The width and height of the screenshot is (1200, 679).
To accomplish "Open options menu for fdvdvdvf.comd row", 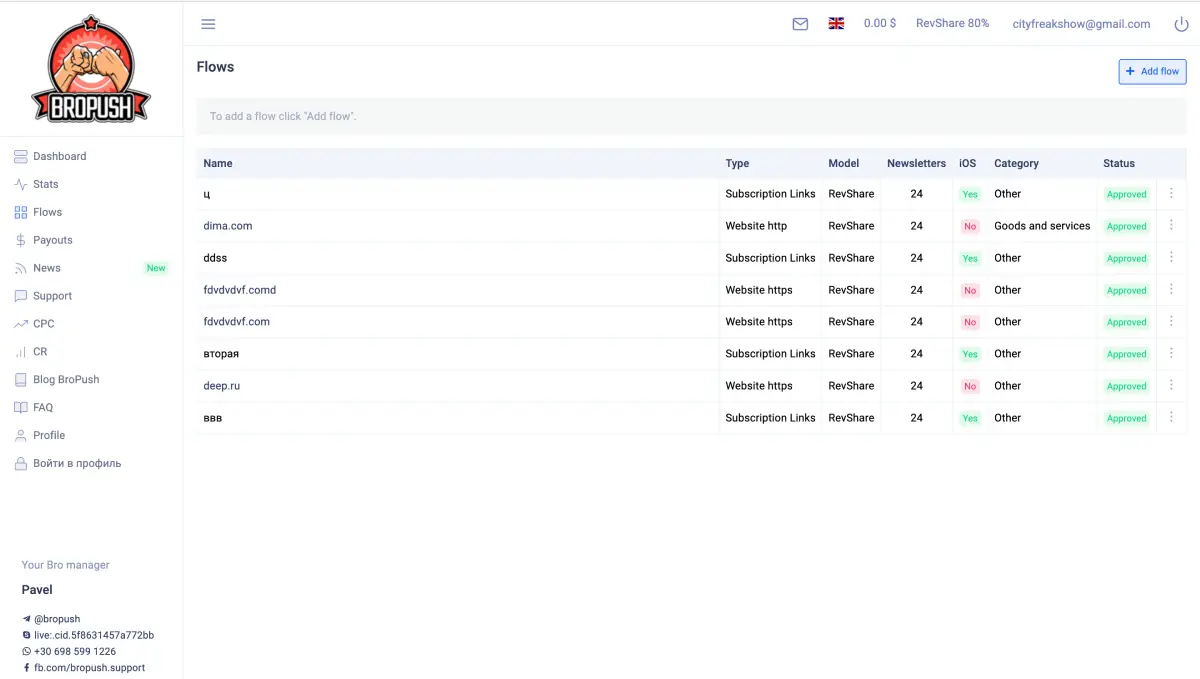I will click(1171, 289).
